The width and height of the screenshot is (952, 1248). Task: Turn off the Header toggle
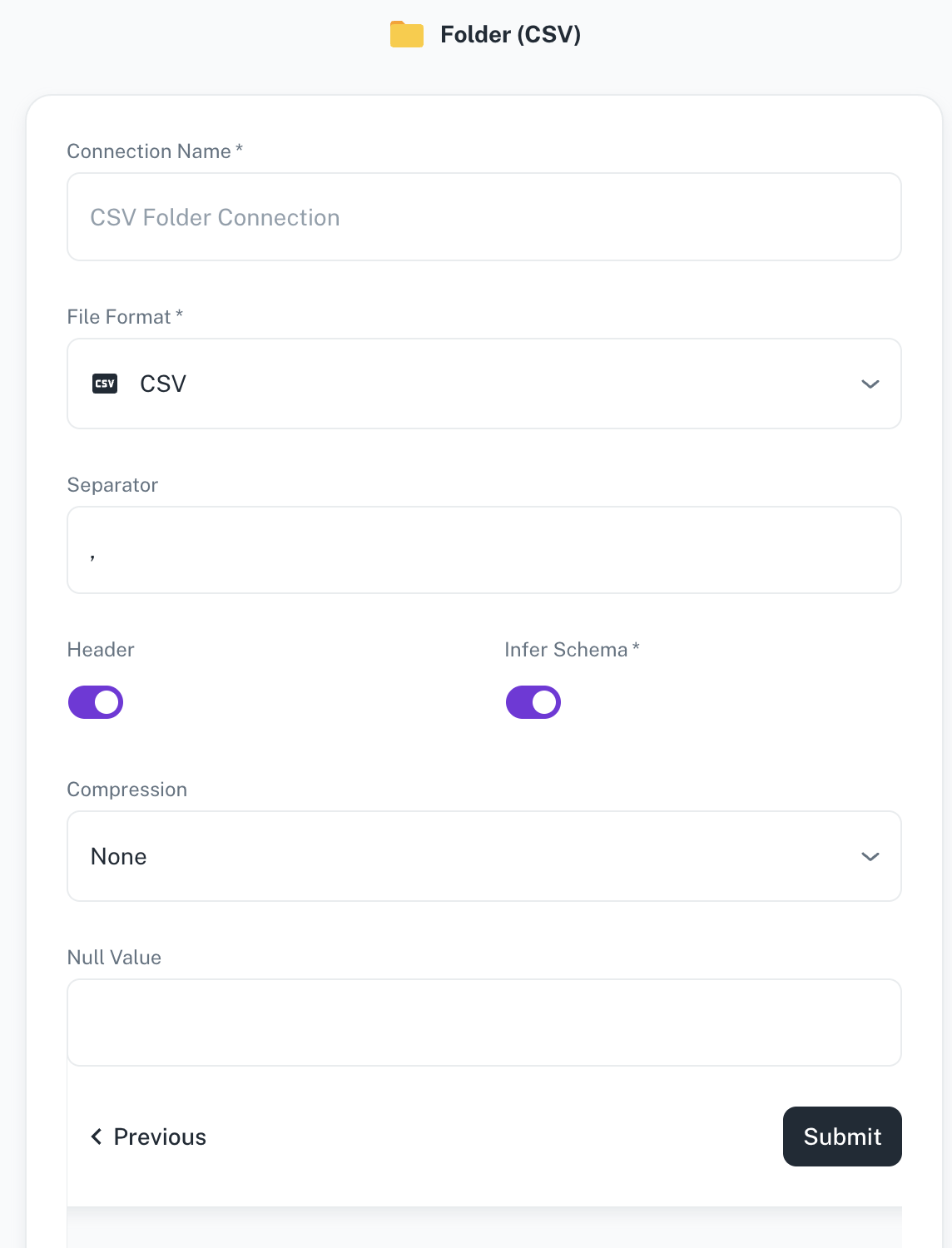coord(96,702)
